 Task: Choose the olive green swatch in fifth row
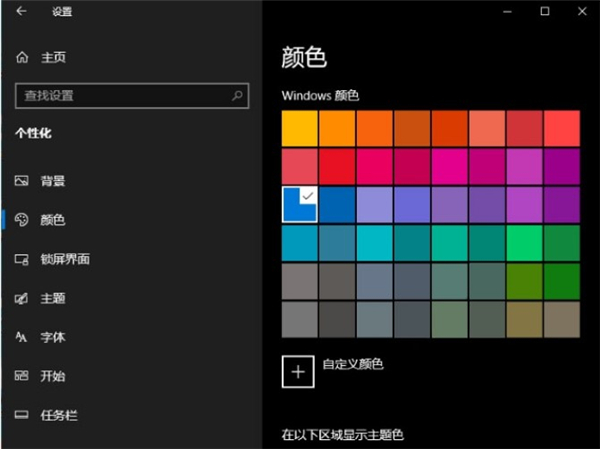coord(524,281)
